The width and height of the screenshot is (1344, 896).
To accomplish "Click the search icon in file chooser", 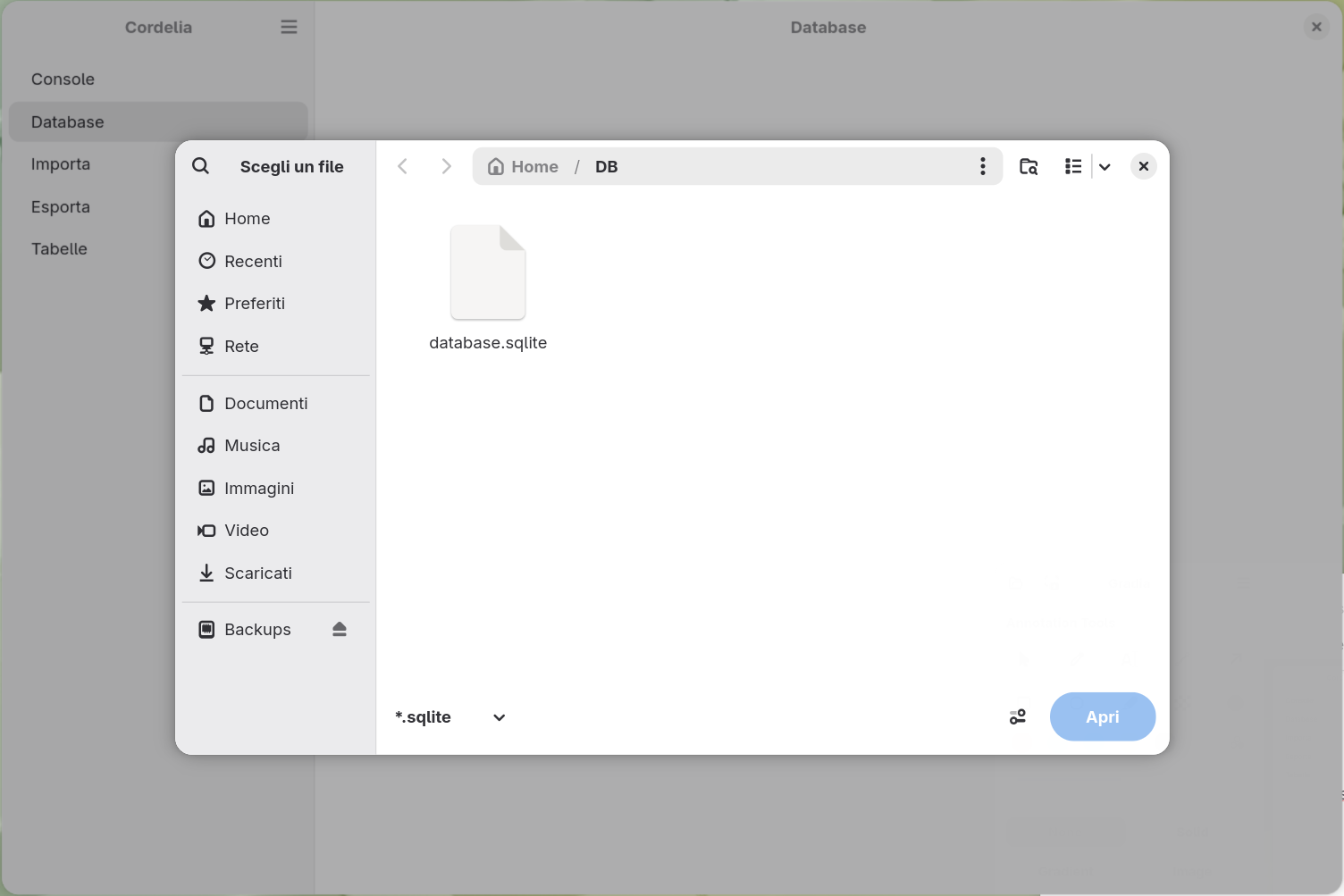I will click(x=201, y=166).
